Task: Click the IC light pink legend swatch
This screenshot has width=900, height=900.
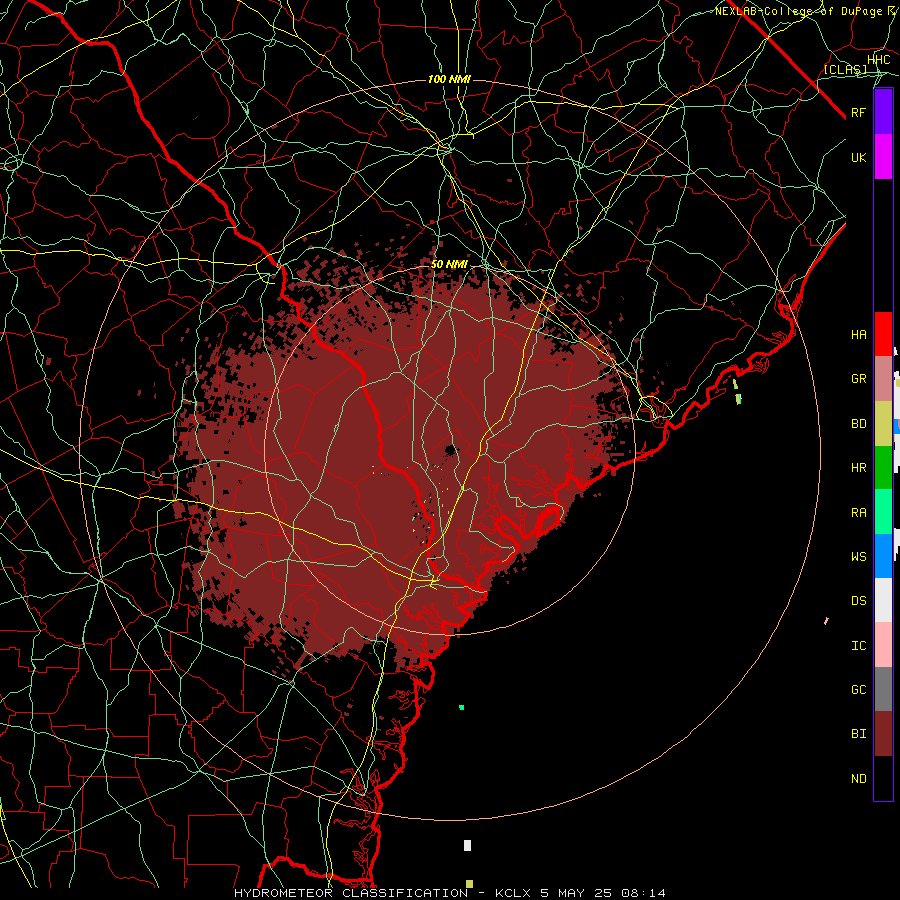Action: [883, 645]
